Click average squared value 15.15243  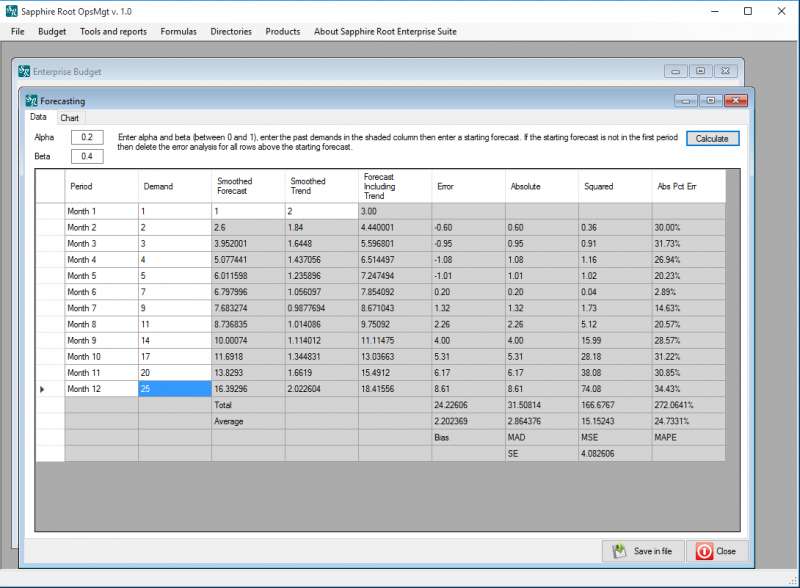click(x=615, y=422)
